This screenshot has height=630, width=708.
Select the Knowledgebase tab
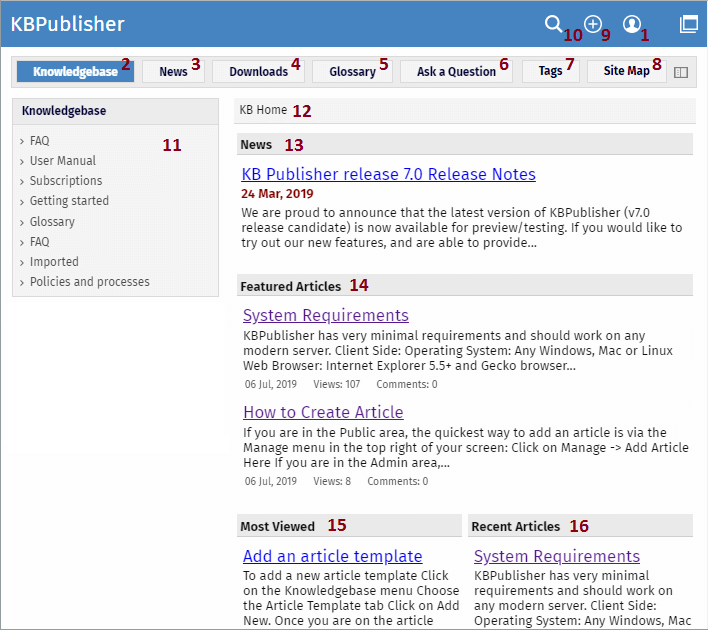[x=75, y=71]
